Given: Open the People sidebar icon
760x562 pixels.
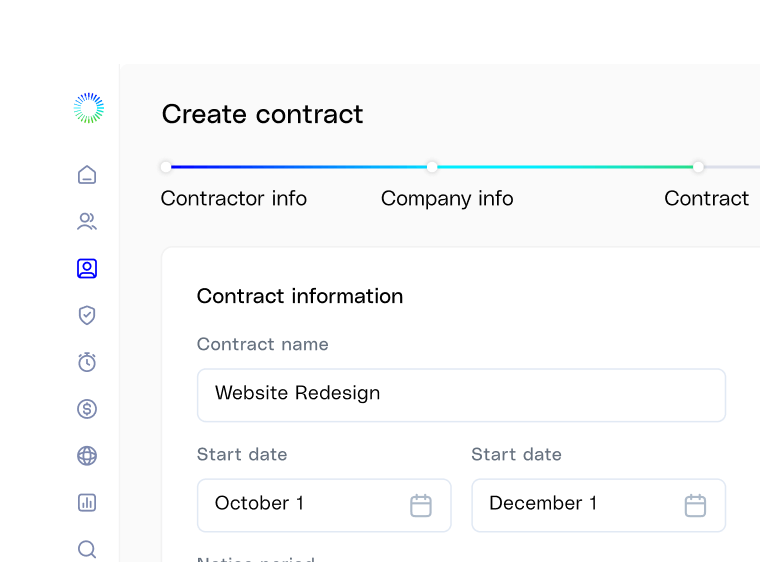Looking at the screenshot, I should point(87,221).
